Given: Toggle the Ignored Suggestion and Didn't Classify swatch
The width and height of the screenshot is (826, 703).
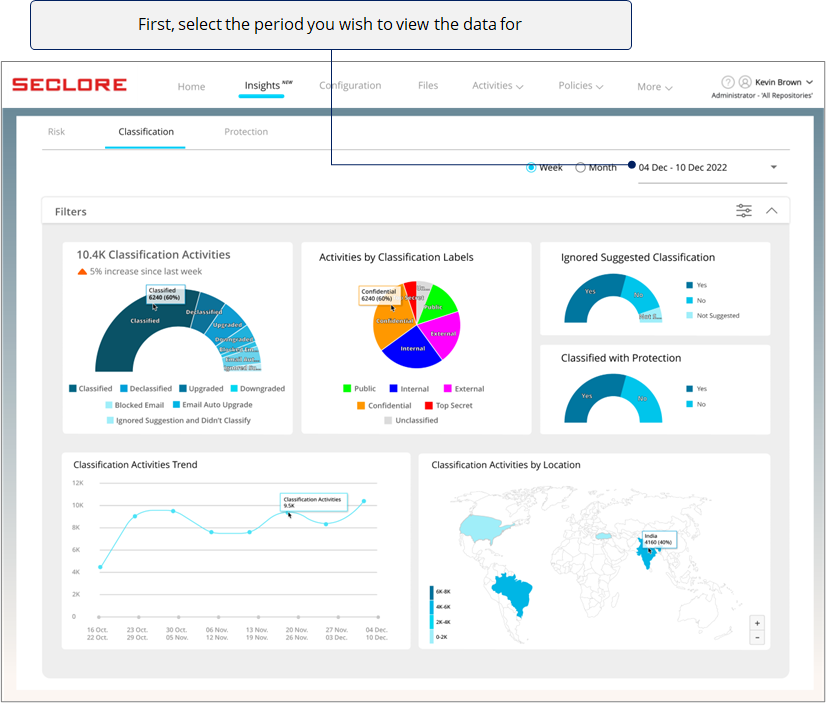Looking at the screenshot, I should tap(110, 420).
